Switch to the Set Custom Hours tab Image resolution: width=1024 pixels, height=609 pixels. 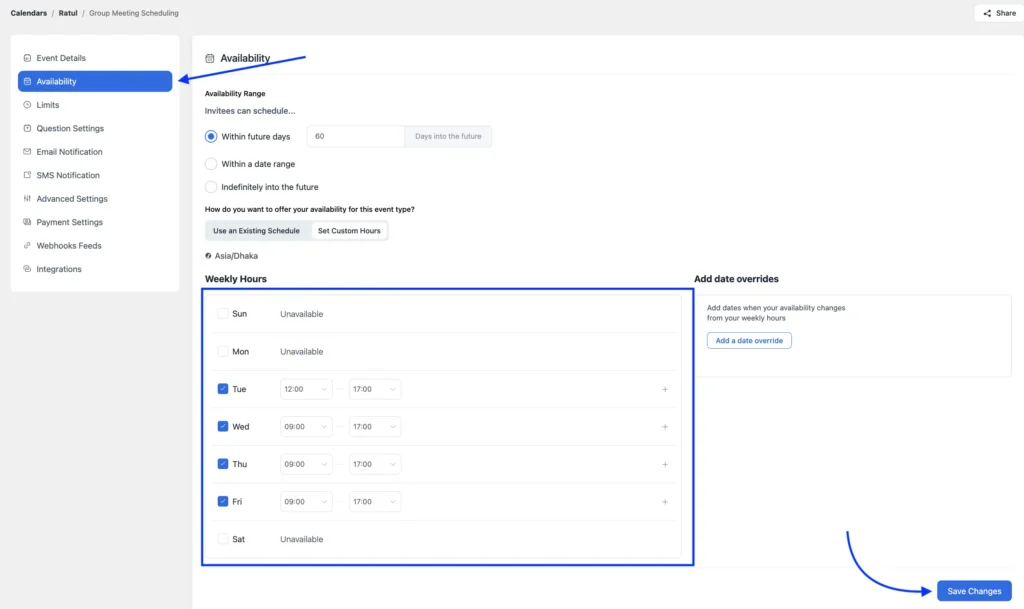coord(350,229)
